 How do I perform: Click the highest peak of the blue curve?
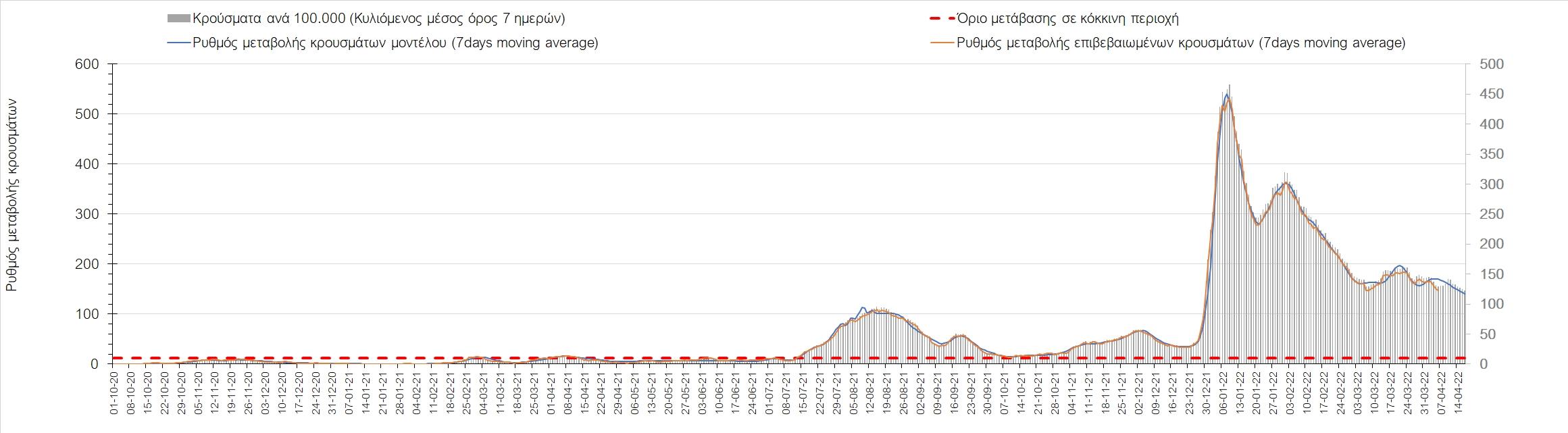coord(1227,94)
